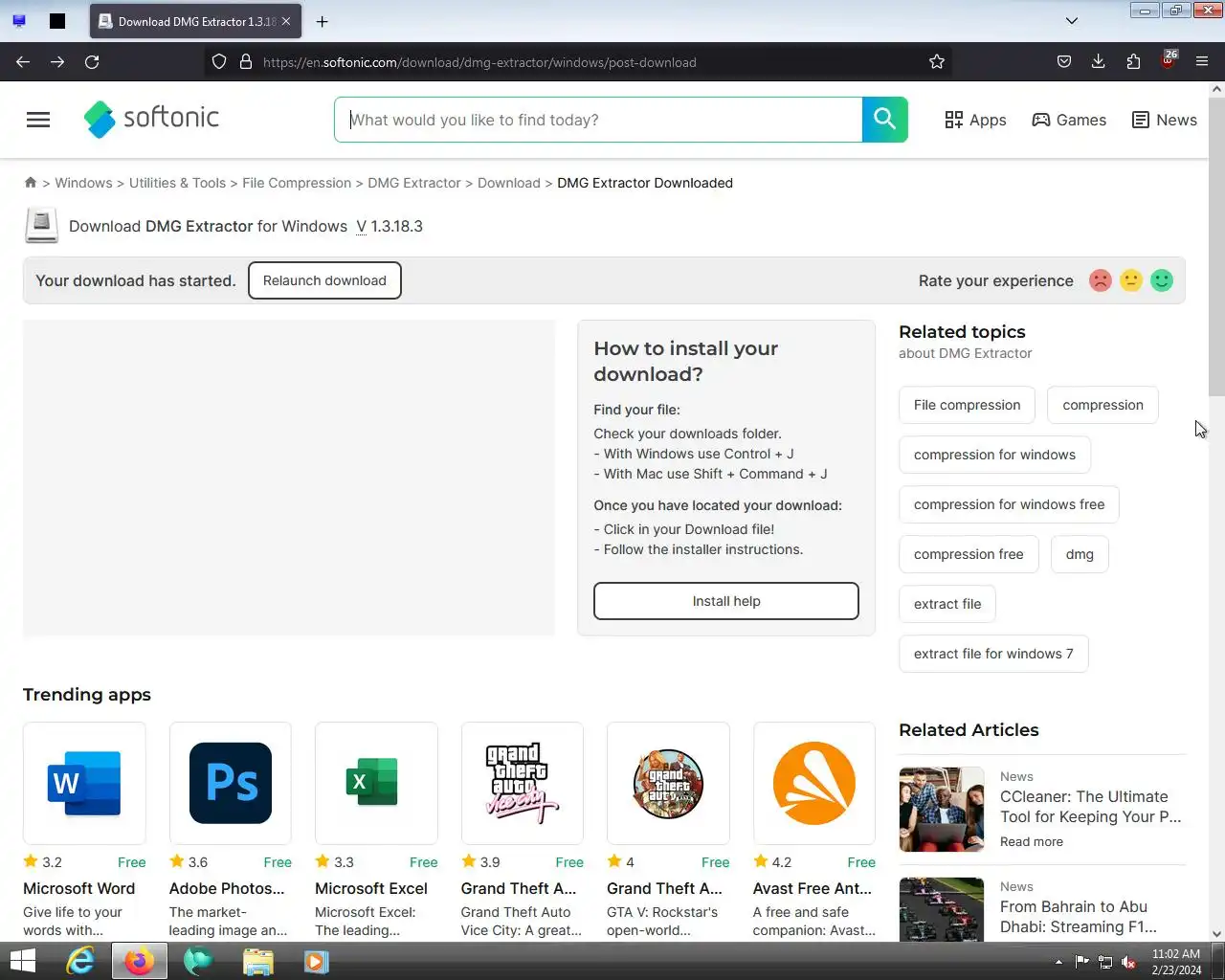
Task: Show hidden tray icons arrow
Action: [1058, 962]
